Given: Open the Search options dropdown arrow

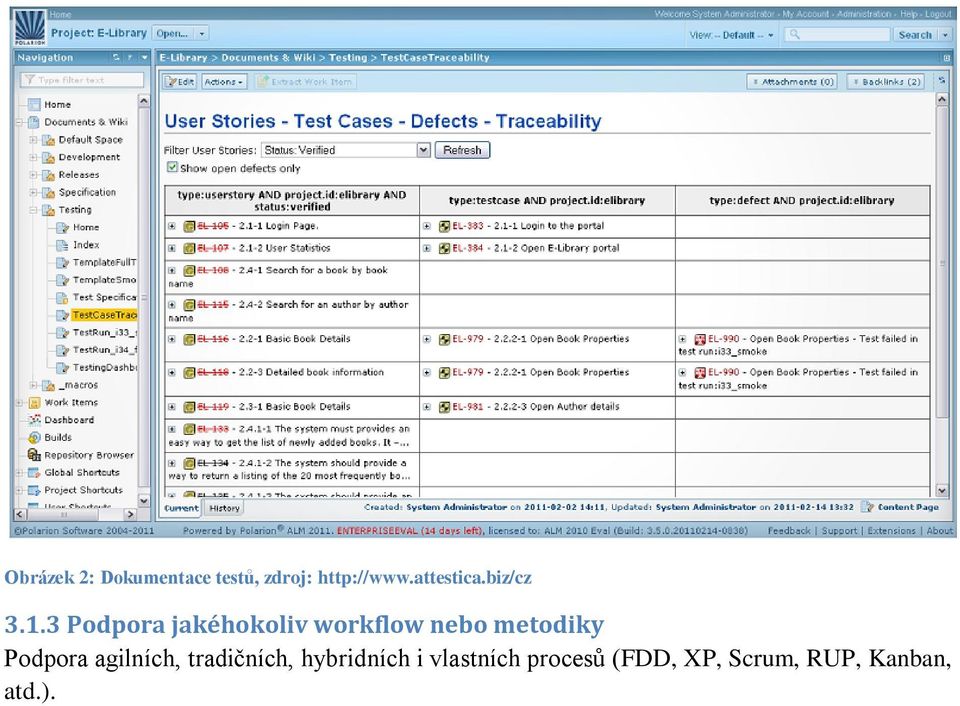Looking at the screenshot, I should pos(945,35).
